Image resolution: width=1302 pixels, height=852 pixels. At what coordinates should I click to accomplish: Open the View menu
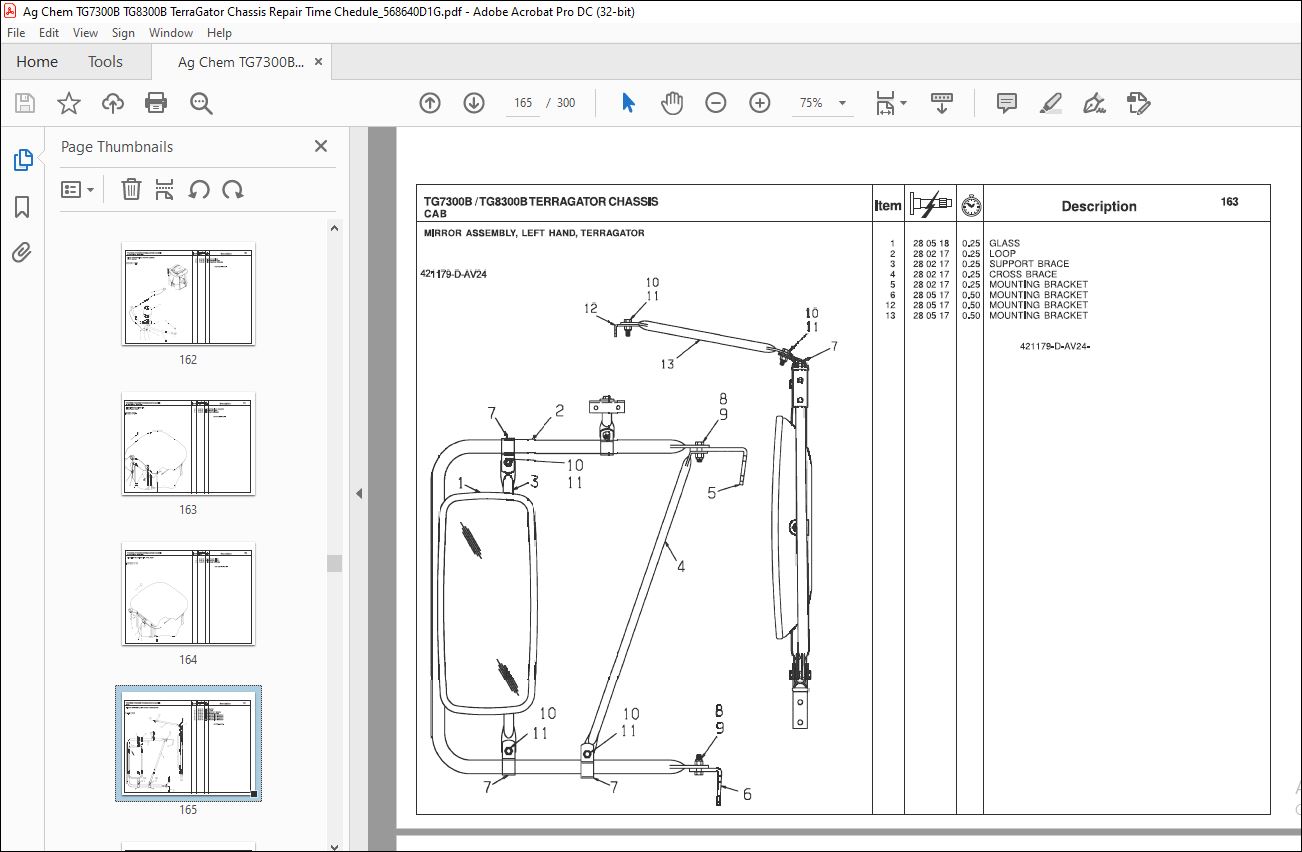tap(86, 33)
